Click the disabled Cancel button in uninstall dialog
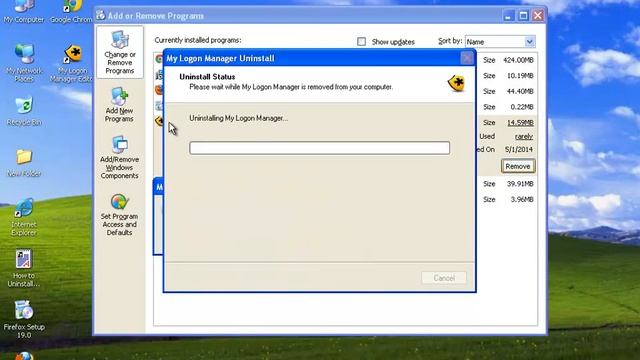 click(x=444, y=278)
